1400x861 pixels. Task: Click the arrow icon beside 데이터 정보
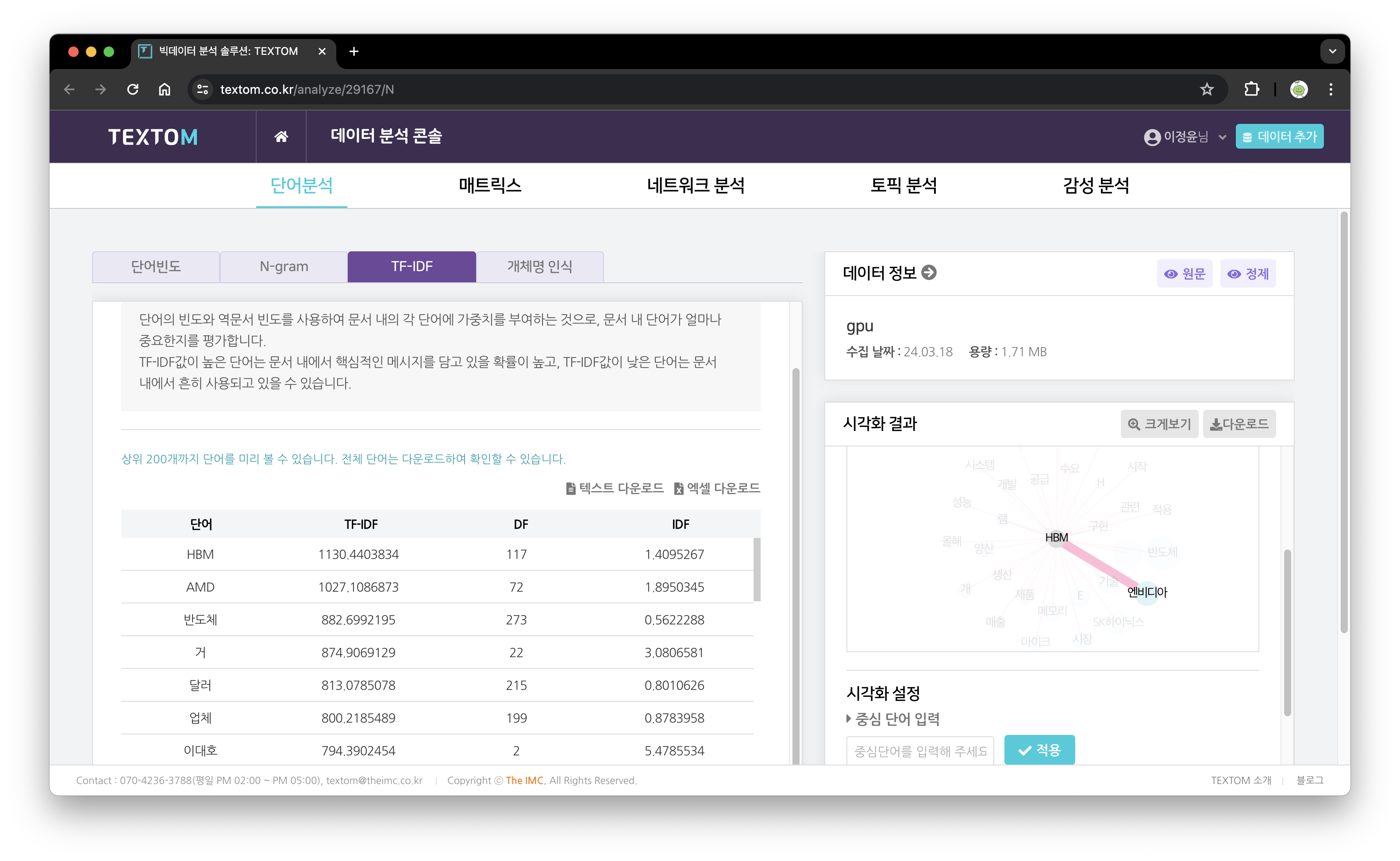click(x=929, y=273)
